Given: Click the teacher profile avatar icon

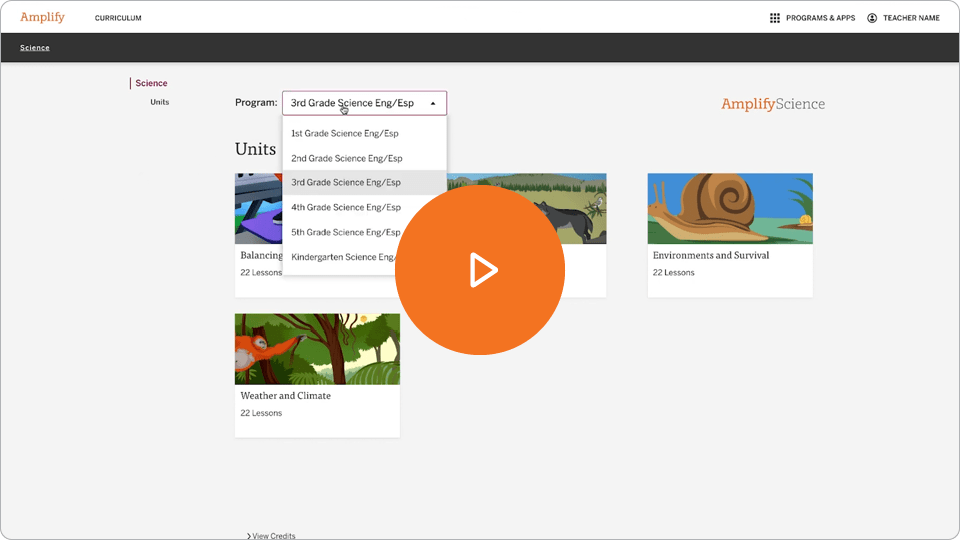Looking at the screenshot, I should [x=872, y=18].
